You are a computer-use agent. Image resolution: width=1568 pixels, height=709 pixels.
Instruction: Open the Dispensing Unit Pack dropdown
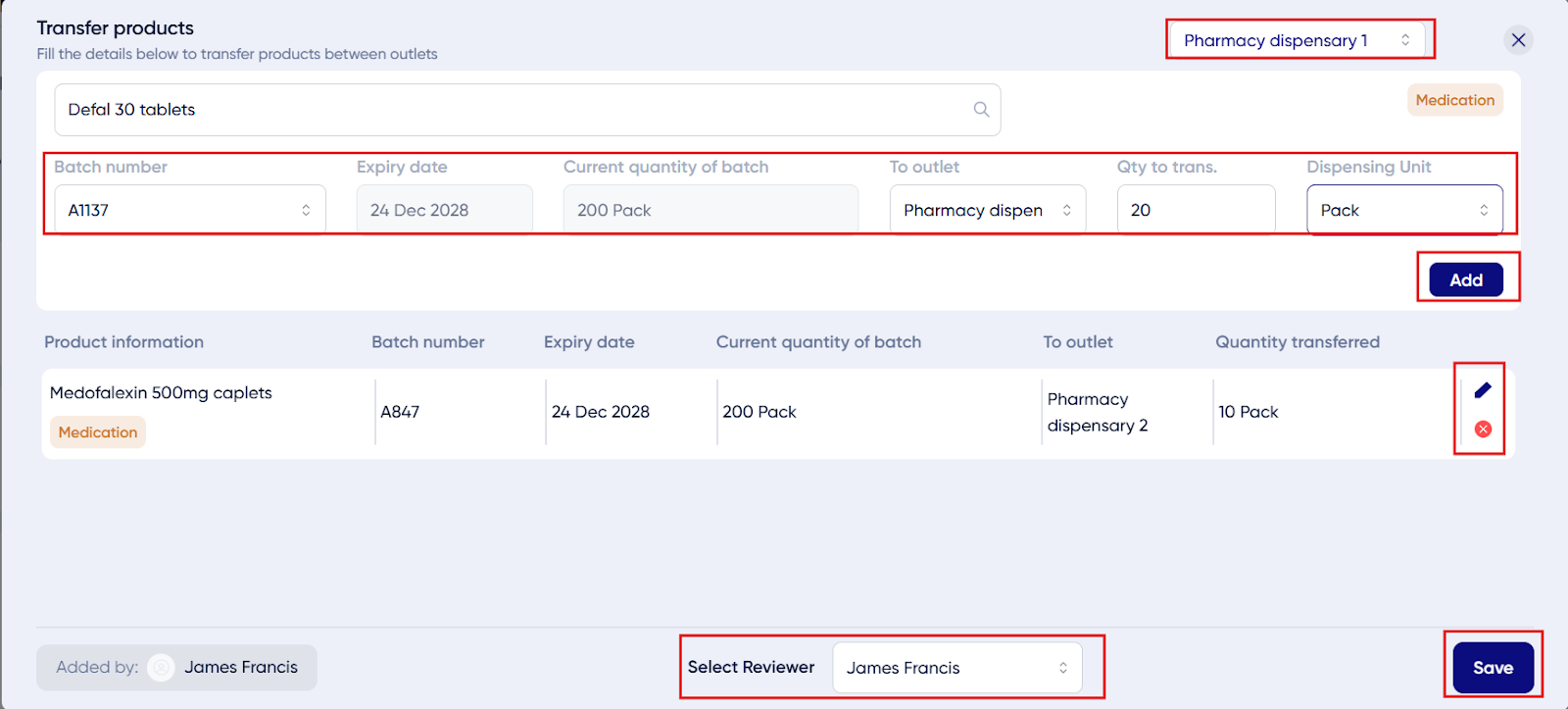coord(1404,210)
